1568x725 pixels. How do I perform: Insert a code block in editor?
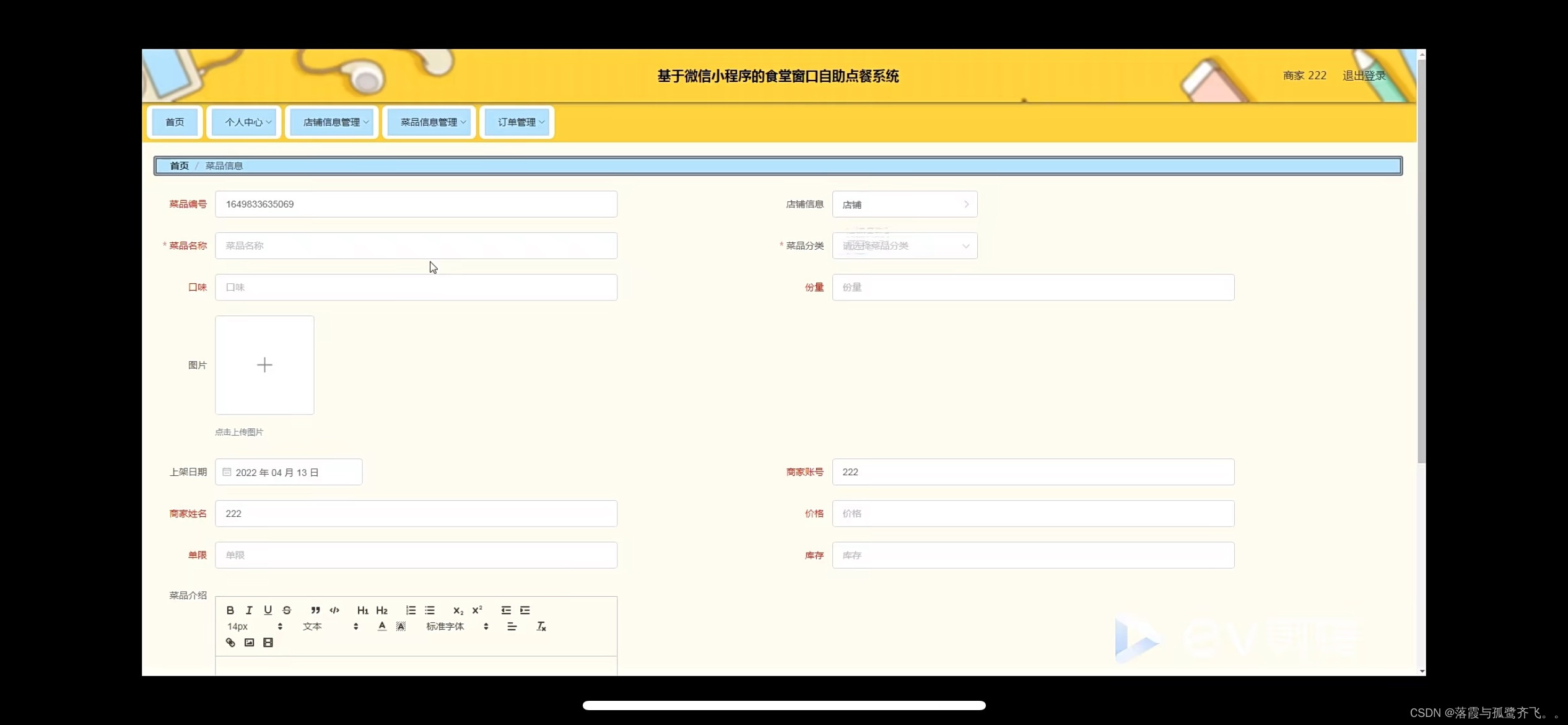(334, 610)
